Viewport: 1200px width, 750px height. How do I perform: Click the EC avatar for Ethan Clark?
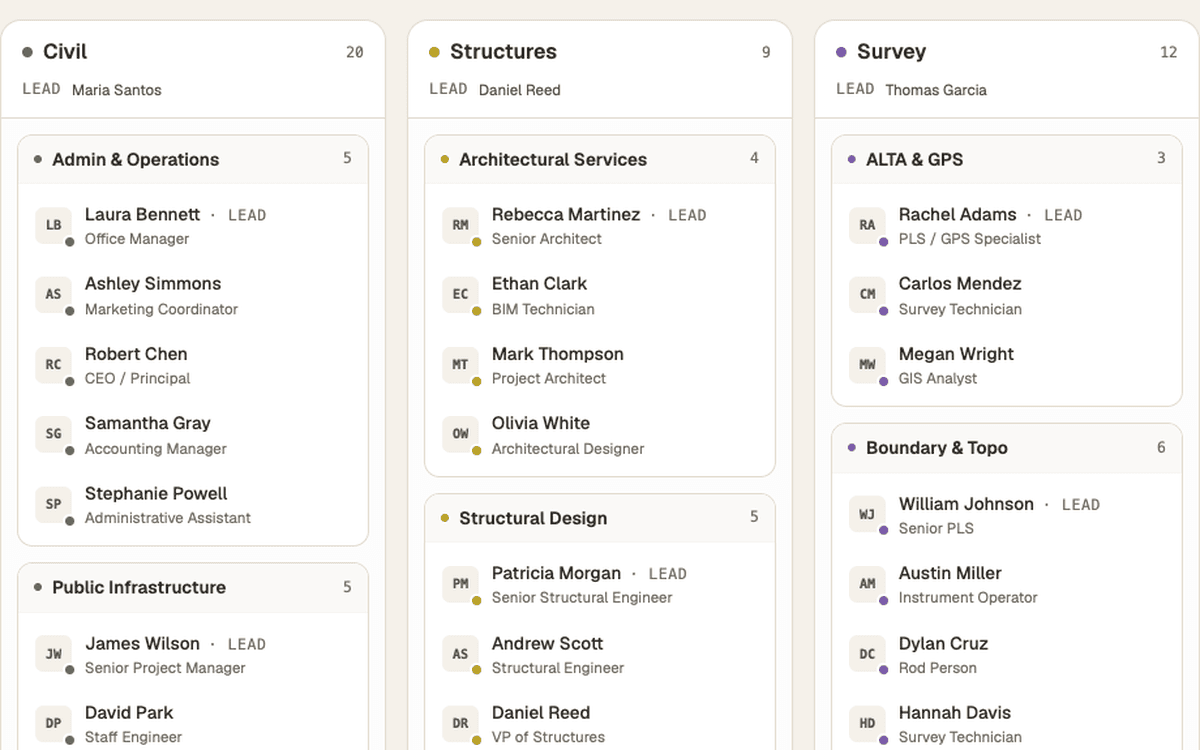(461, 295)
